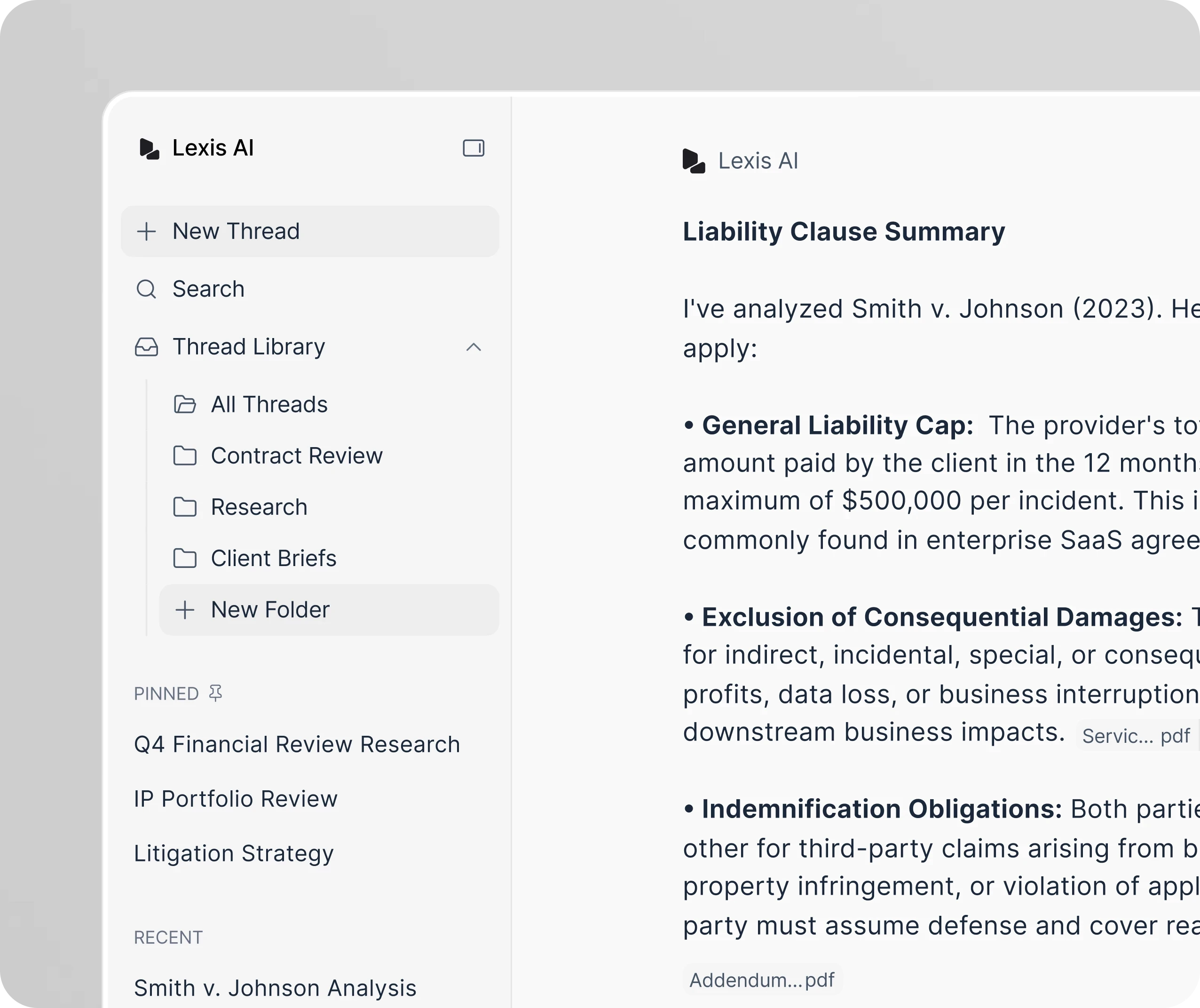1200x1008 pixels.
Task: Open recent thread Smith v. Johnson Analysis
Action: (275, 988)
